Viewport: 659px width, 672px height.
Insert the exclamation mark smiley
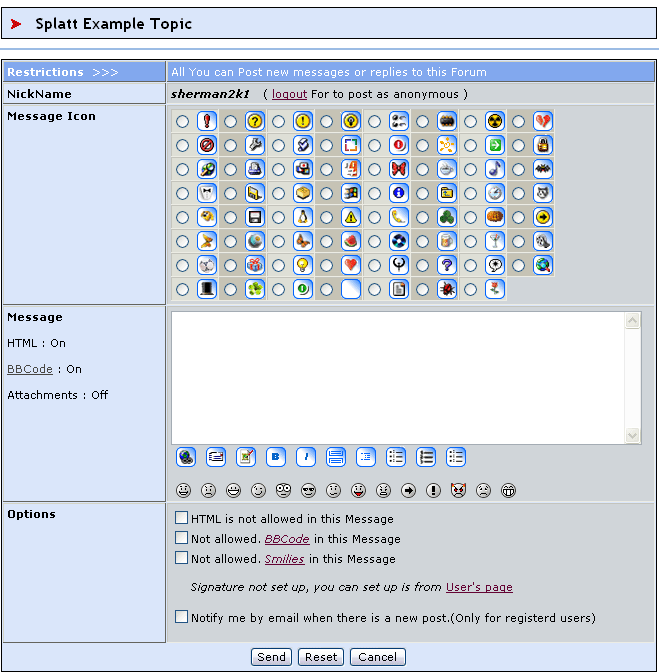tap(434, 491)
